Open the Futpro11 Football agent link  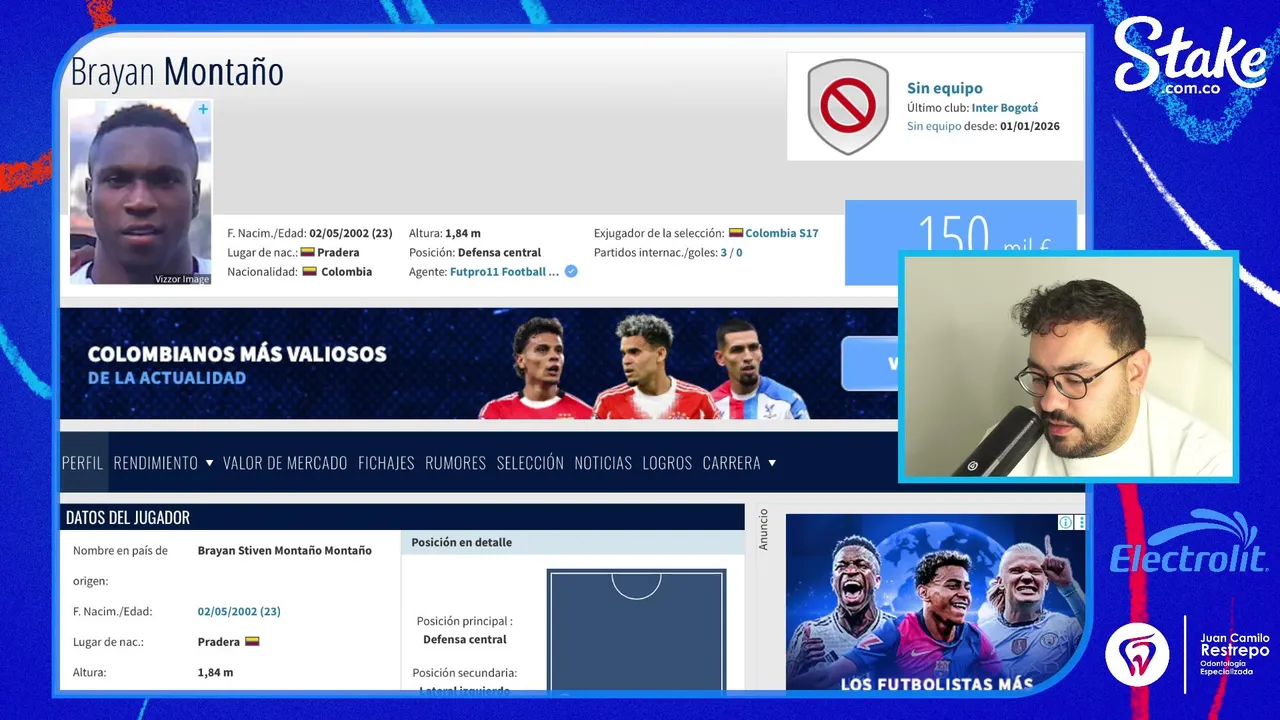click(504, 271)
